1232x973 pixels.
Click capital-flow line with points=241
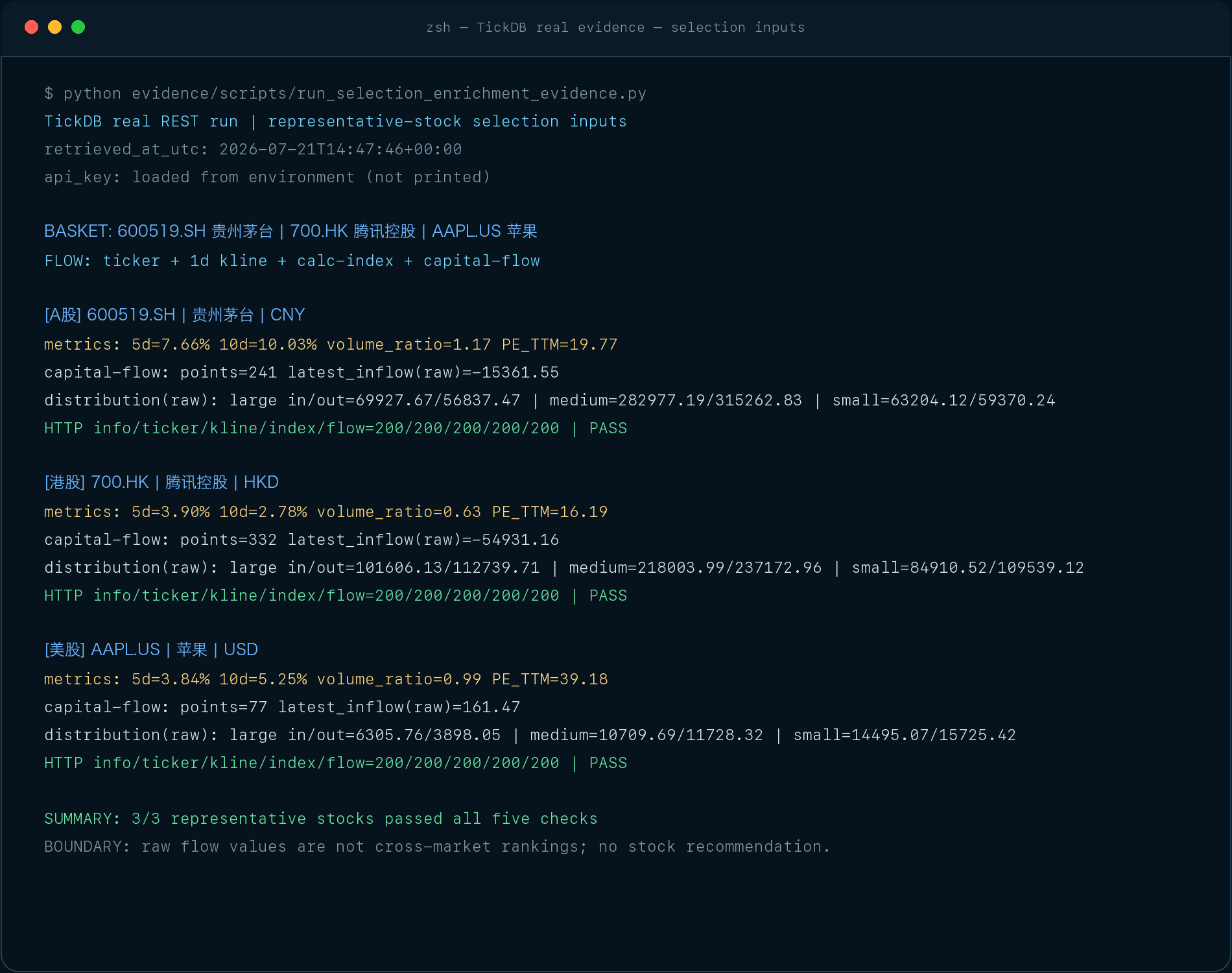pyautogui.click(x=302, y=372)
